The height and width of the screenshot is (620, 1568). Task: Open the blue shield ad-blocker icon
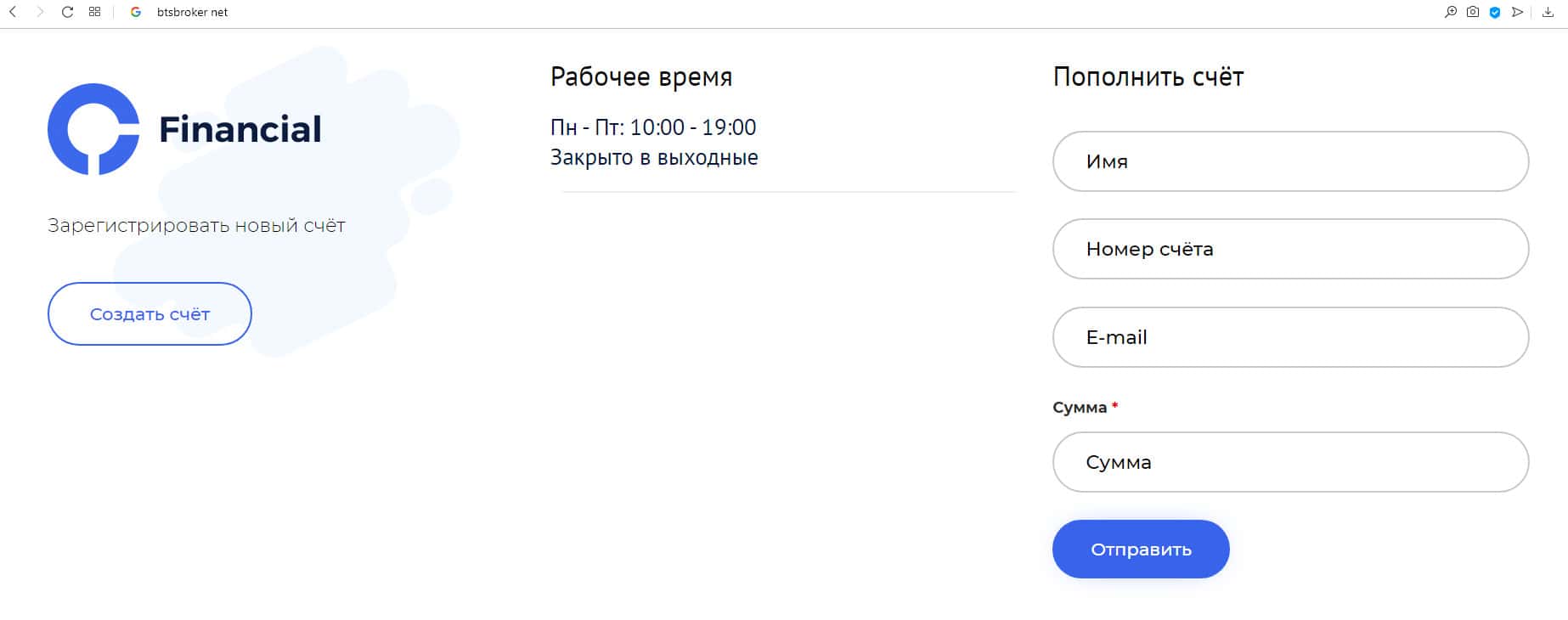click(1495, 12)
